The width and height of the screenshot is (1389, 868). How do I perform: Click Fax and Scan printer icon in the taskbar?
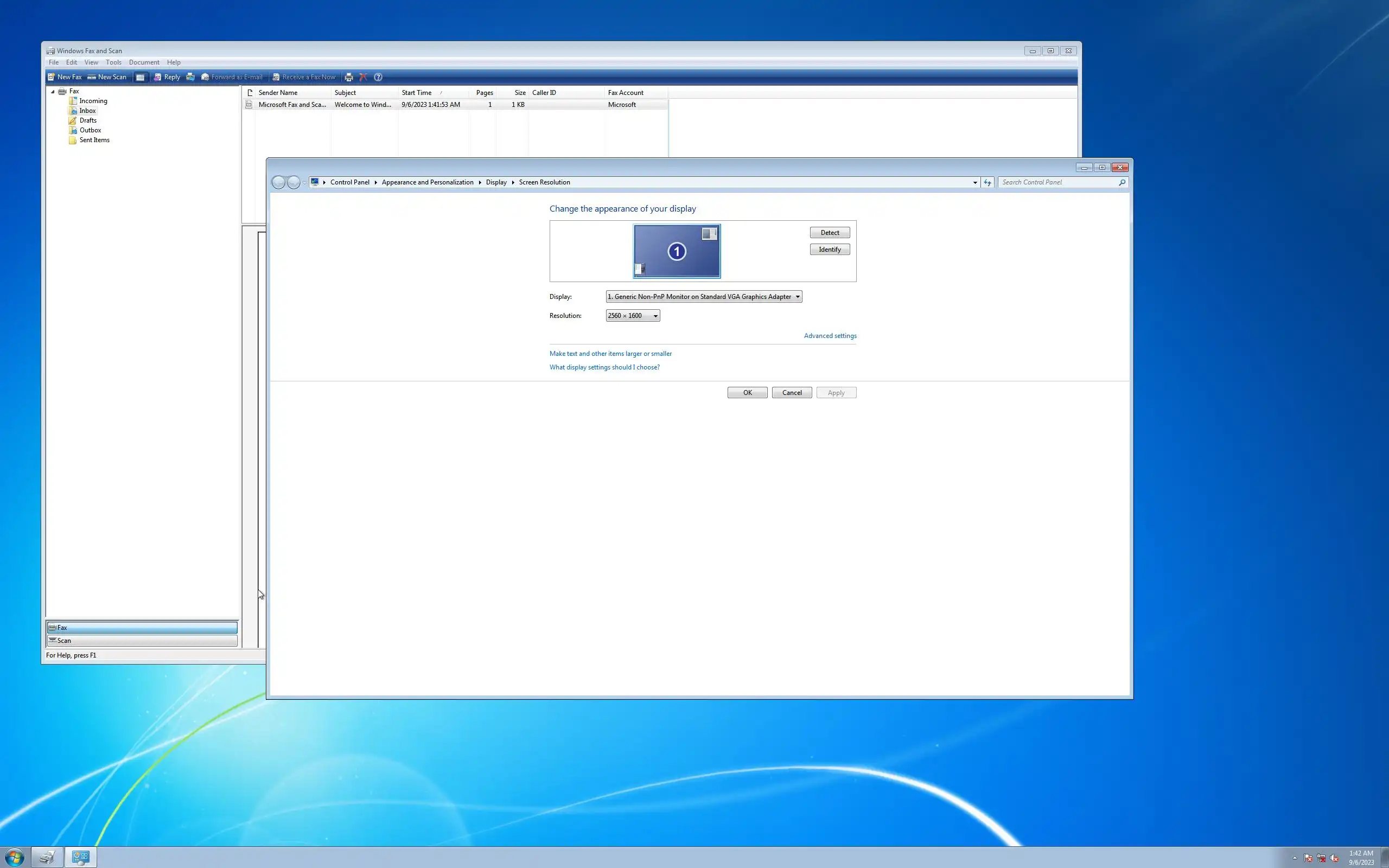click(x=47, y=857)
